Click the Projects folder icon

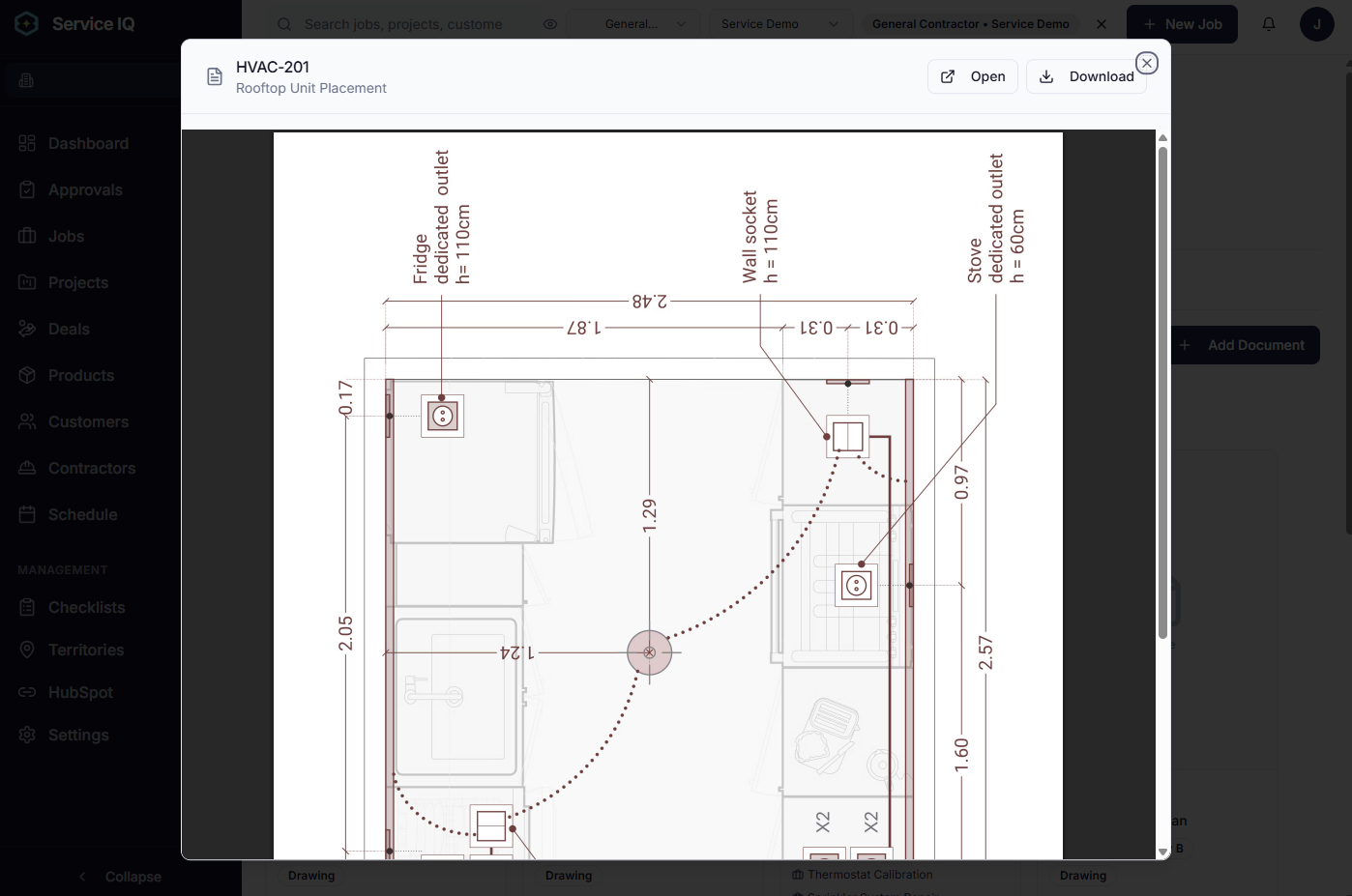27,282
